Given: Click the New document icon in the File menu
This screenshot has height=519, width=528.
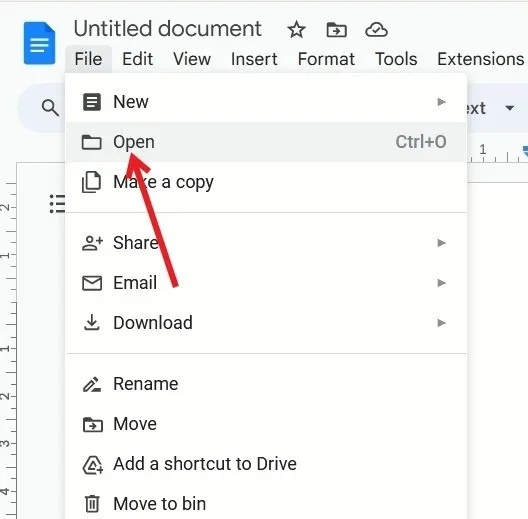Looking at the screenshot, I should pos(92,102).
